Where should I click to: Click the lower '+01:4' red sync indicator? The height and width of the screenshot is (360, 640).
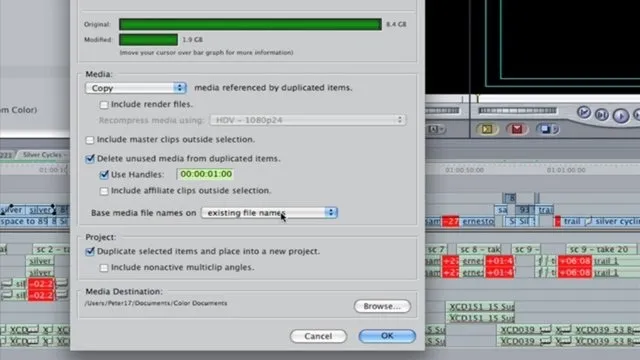click(x=499, y=272)
